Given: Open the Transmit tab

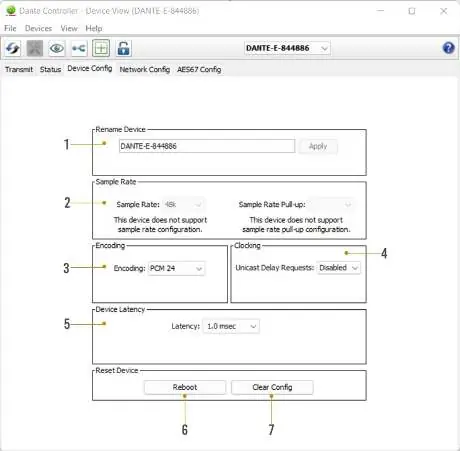Looking at the screenshot, I should pos(19,69).
